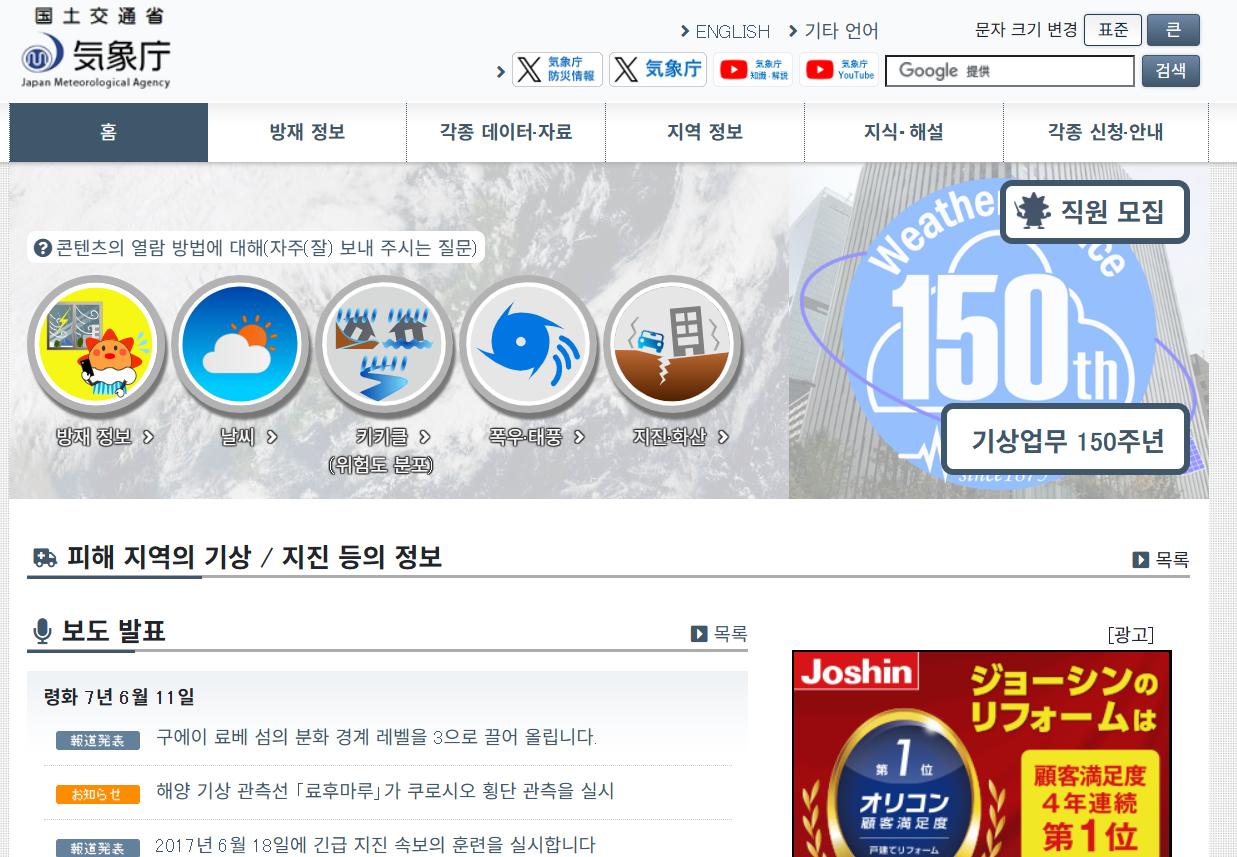Screen dimensions: 1237x857
Task: Open the 방재 정보 navigation menu
Action: pos(307,132)
